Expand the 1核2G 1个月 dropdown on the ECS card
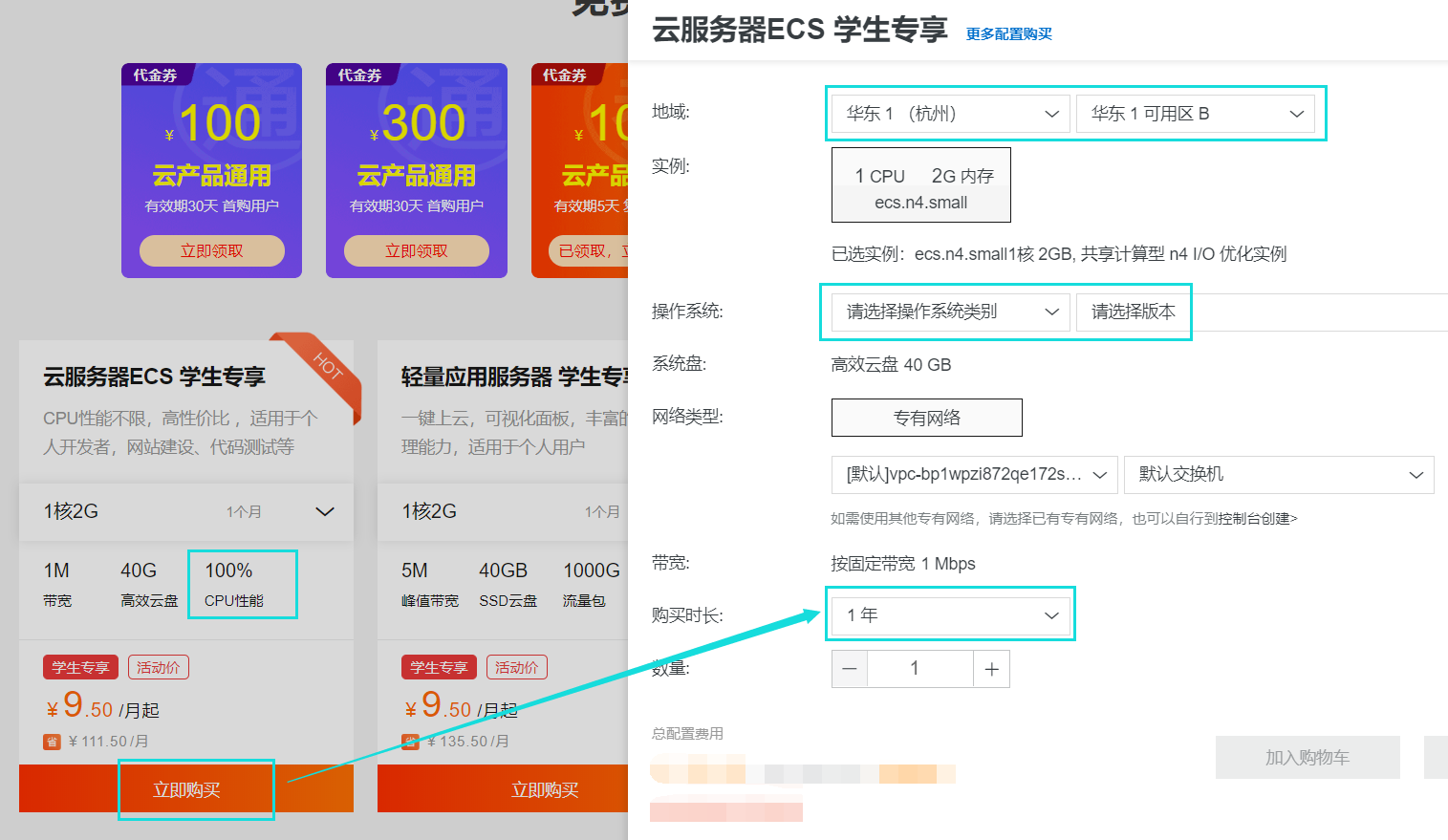This screenshot has height=840, width=1448. [x=186, y=511]
